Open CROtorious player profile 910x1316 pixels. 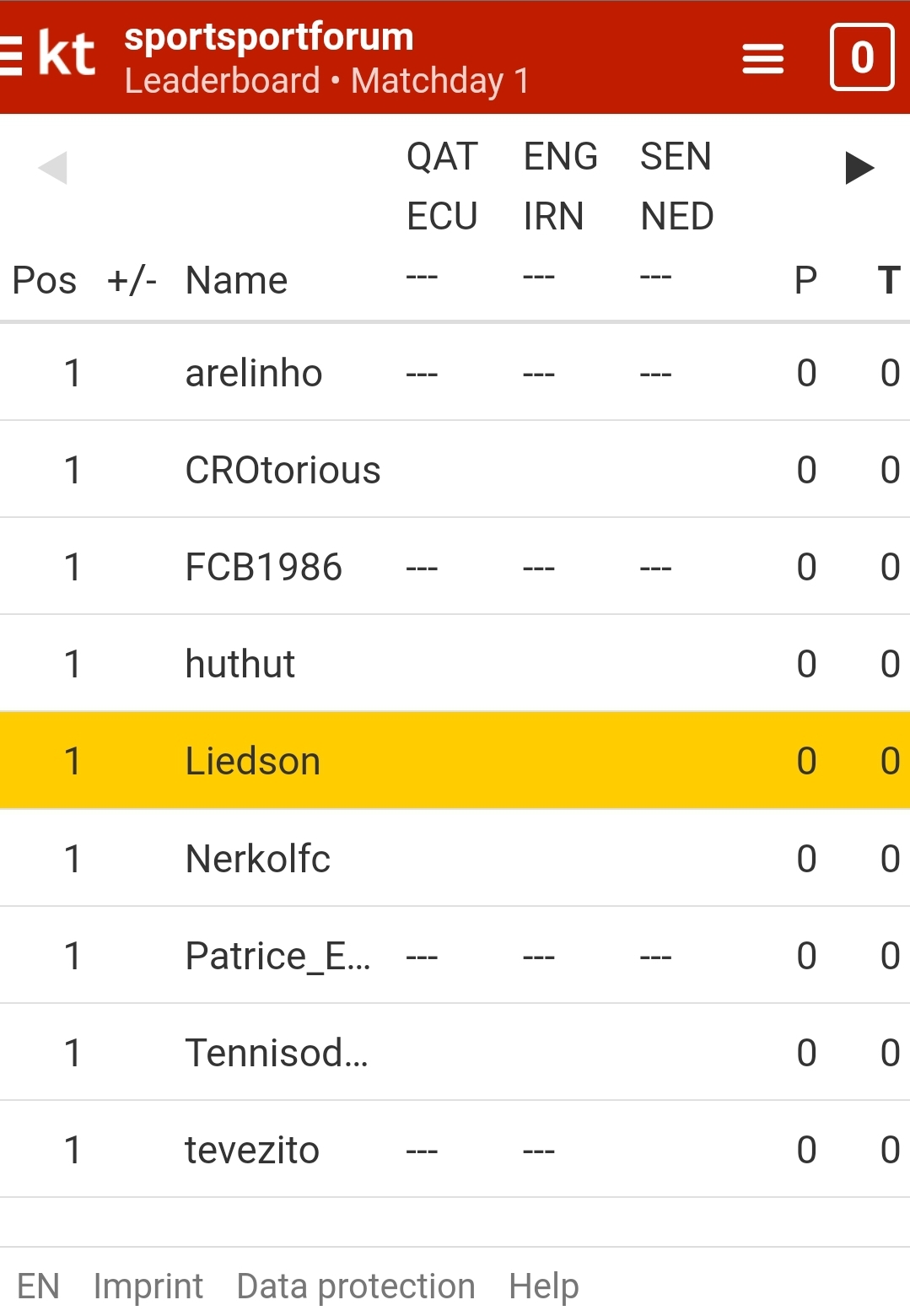point(283,470)
